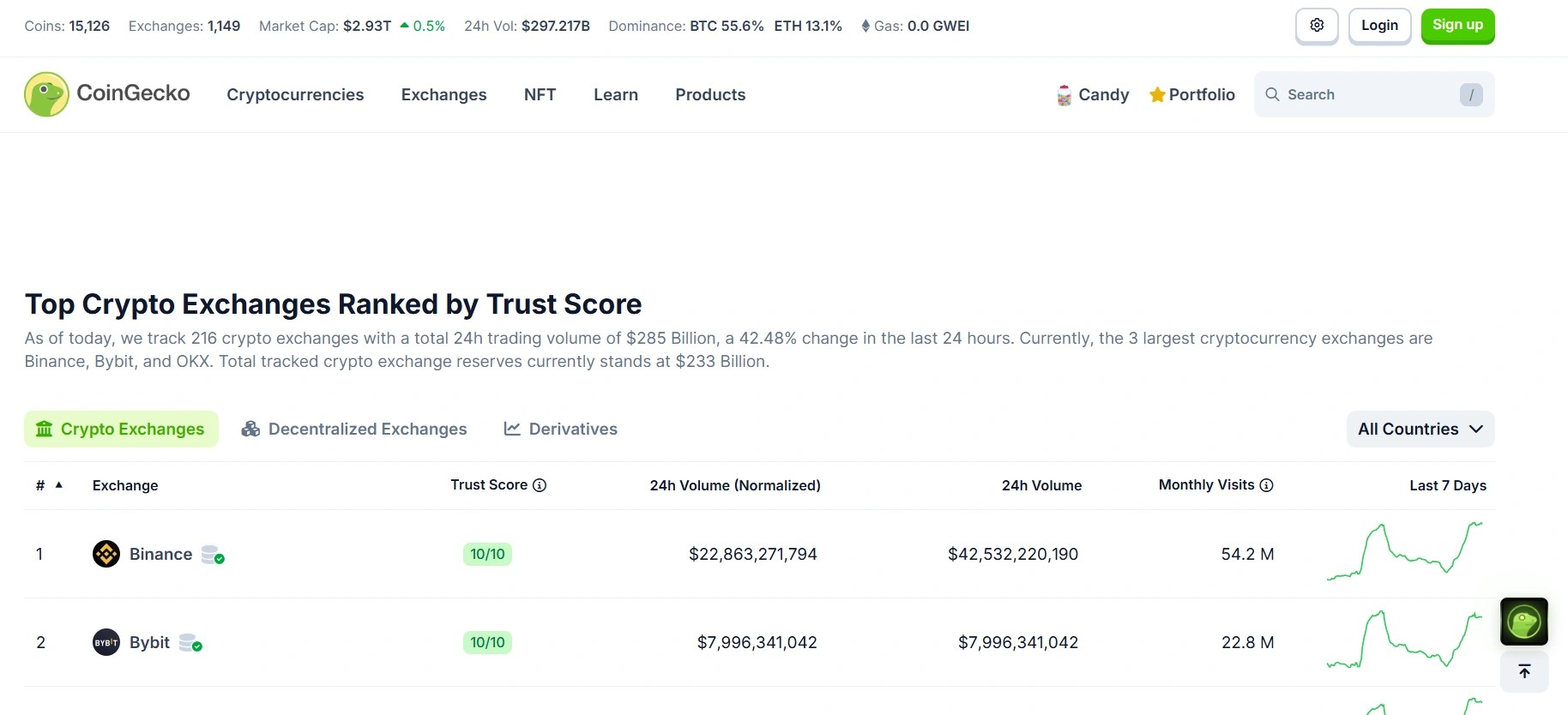Open the settings gear icon

click(1317, 26)
